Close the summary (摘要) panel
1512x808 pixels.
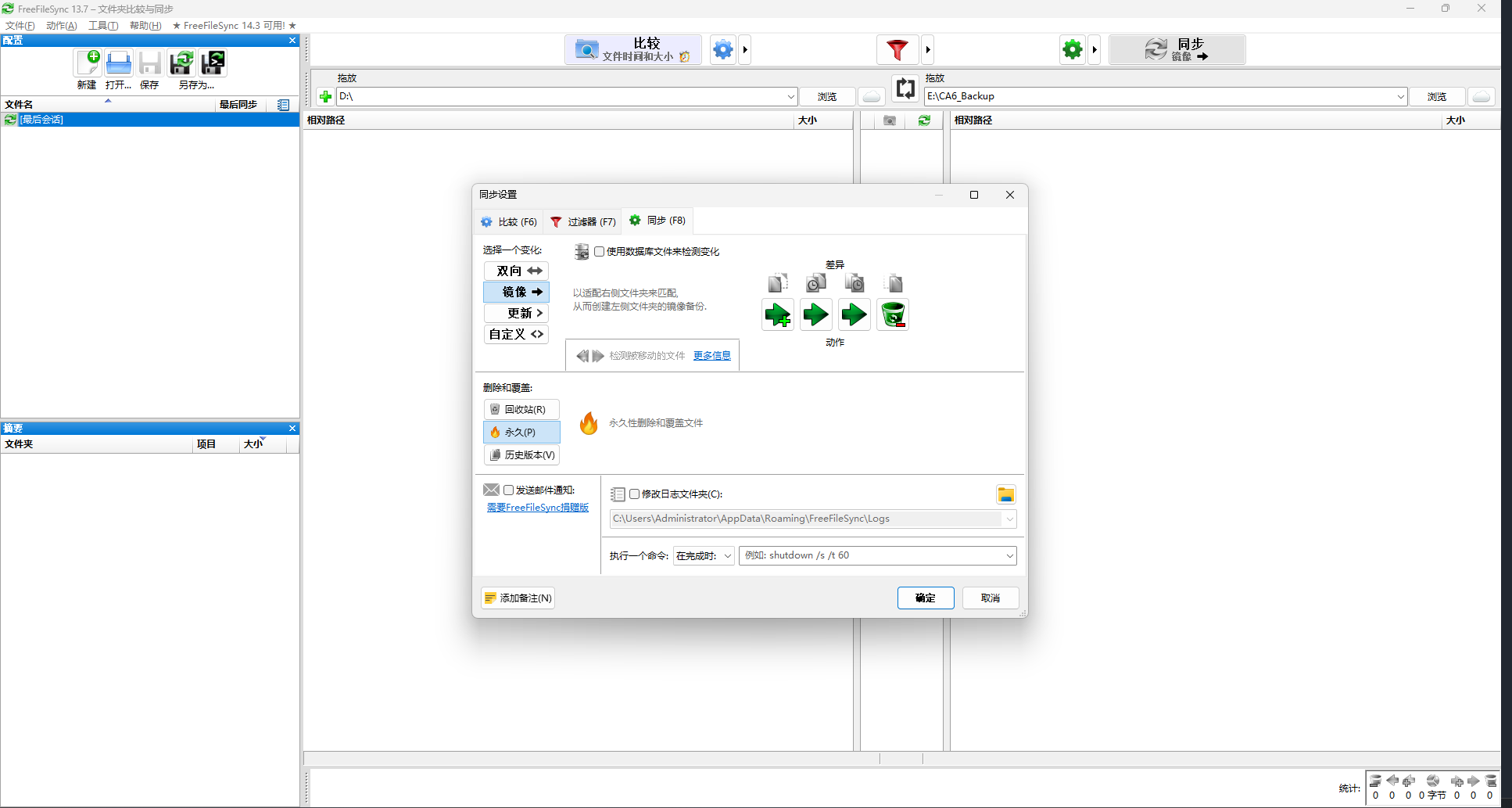click(x=292, y=429)
